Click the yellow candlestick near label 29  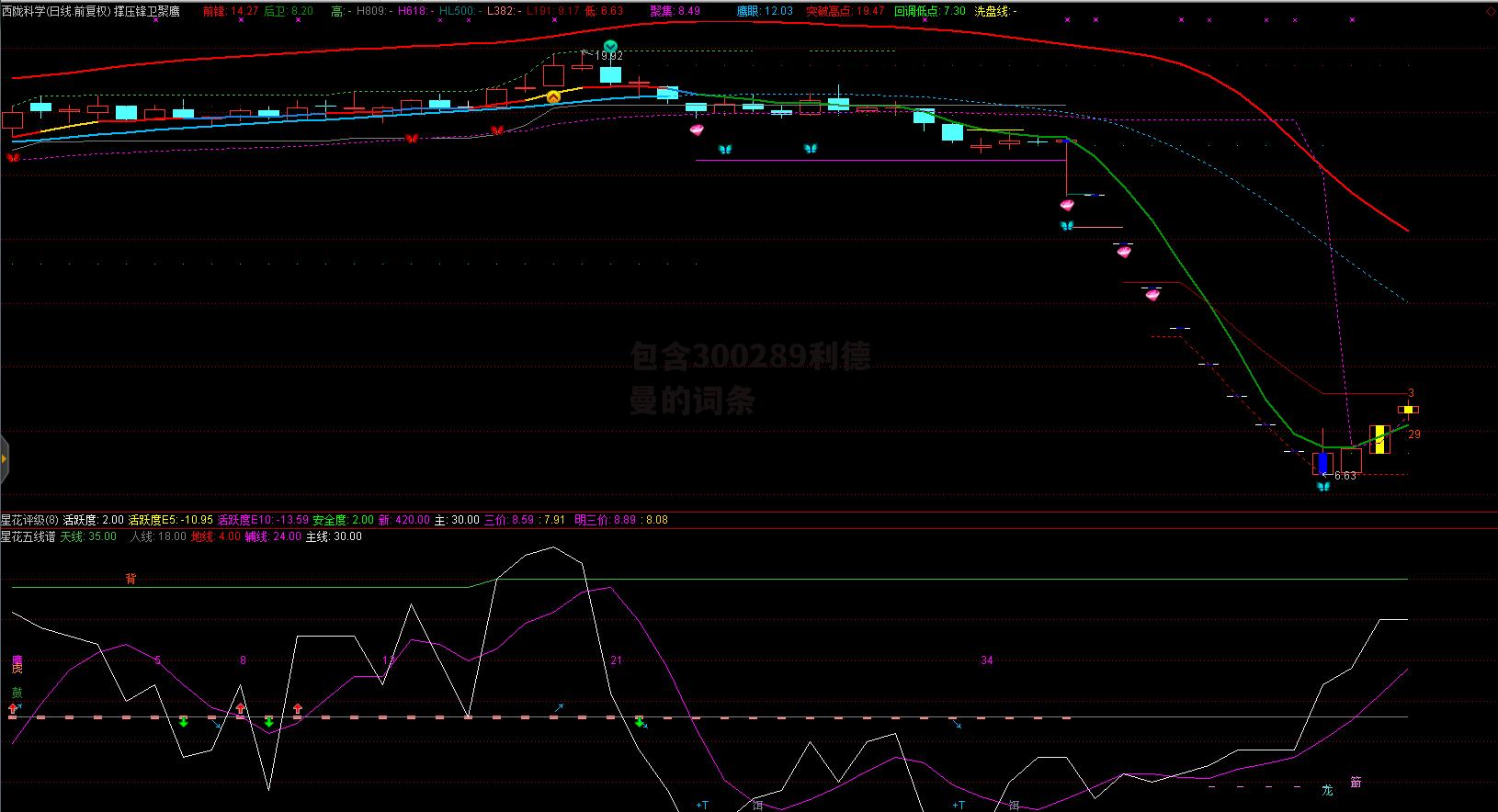[x=1379, y=439]
